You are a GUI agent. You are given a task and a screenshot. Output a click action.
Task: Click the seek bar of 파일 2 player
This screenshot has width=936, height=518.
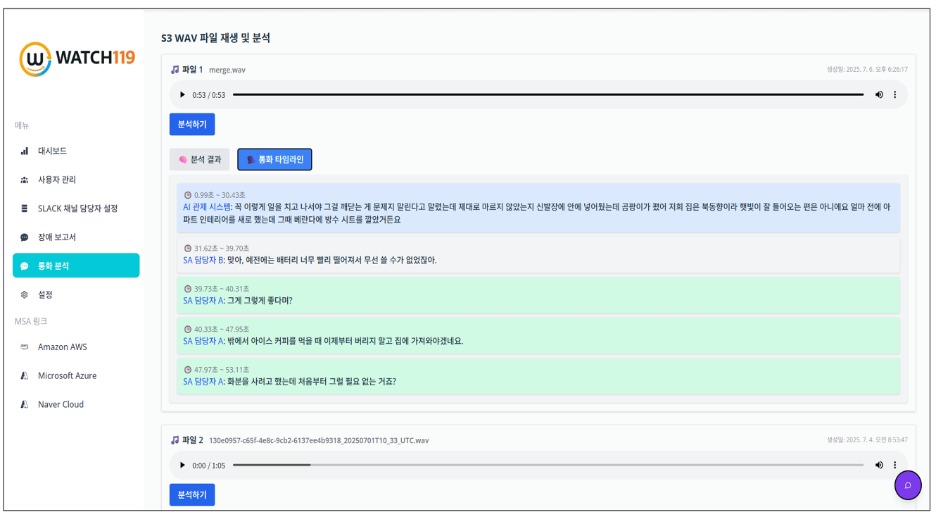548,465
